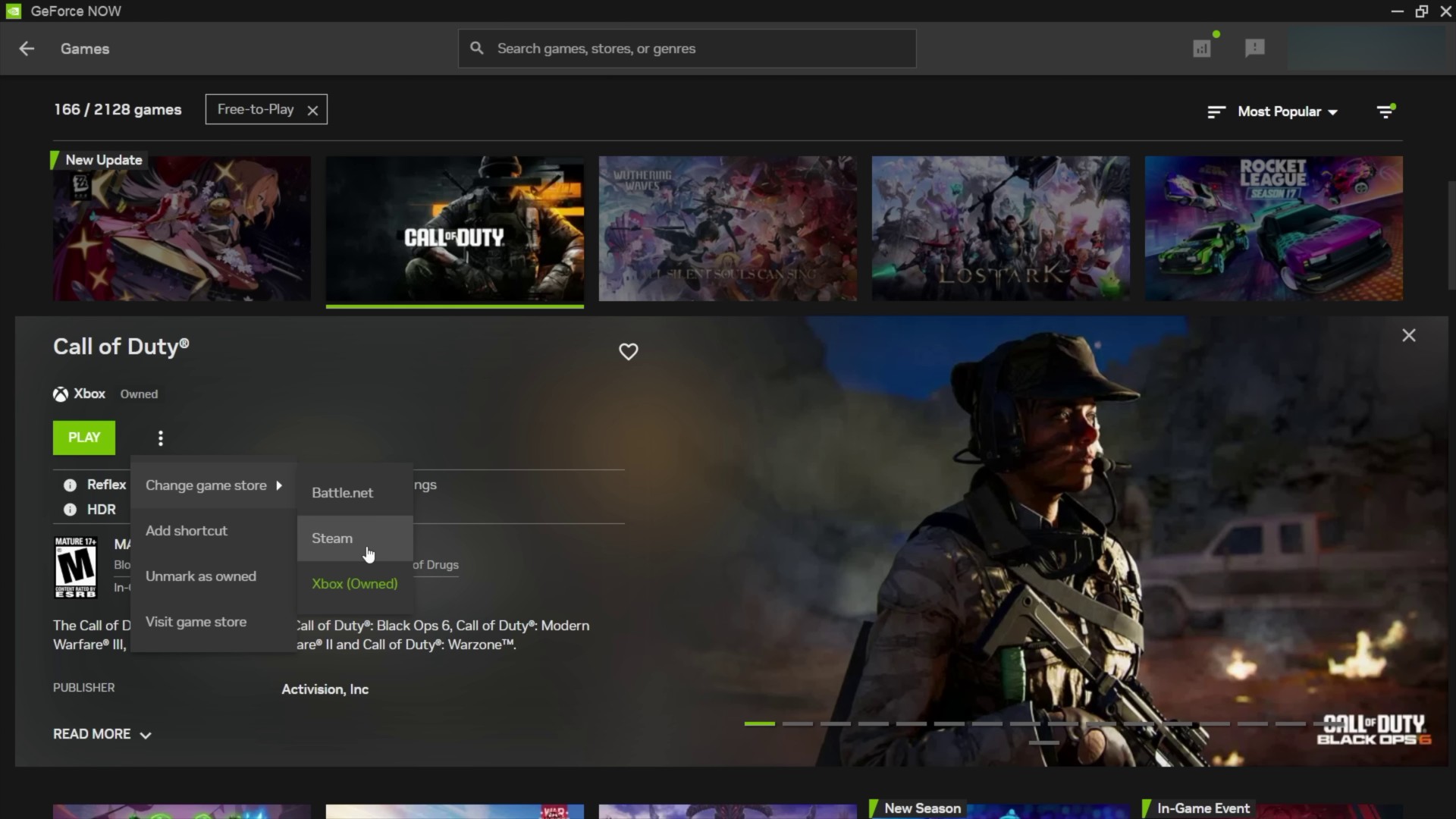The width and height of the screenshot is (1456, 819).
Task: Select Steam from the store submenu
Action: tap(331, 538)
